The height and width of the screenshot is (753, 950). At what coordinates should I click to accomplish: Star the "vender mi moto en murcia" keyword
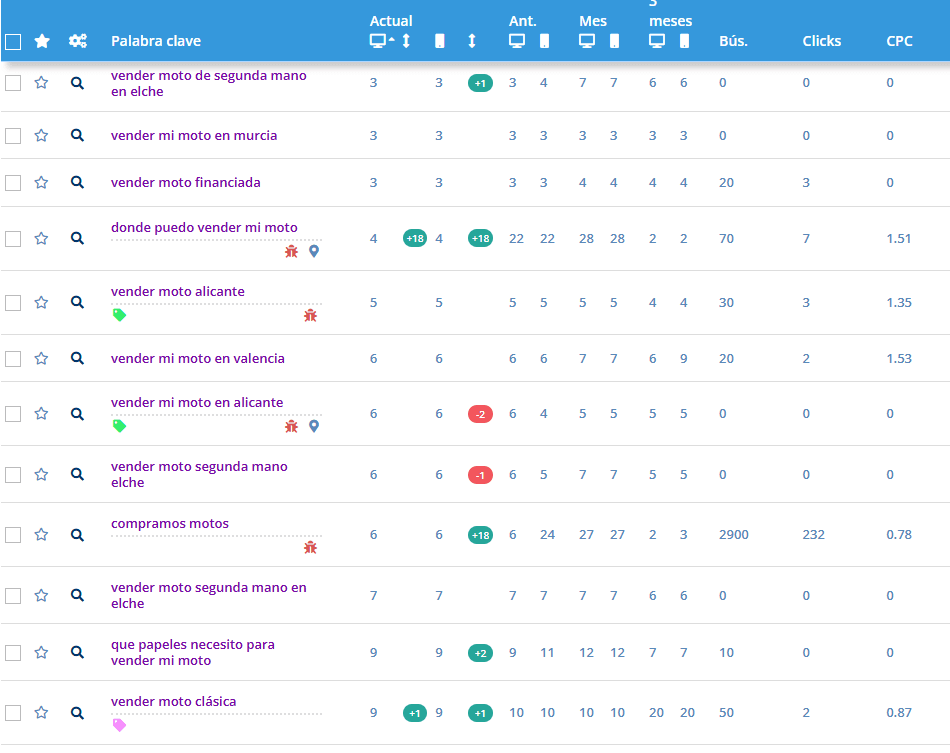(41, 136)
